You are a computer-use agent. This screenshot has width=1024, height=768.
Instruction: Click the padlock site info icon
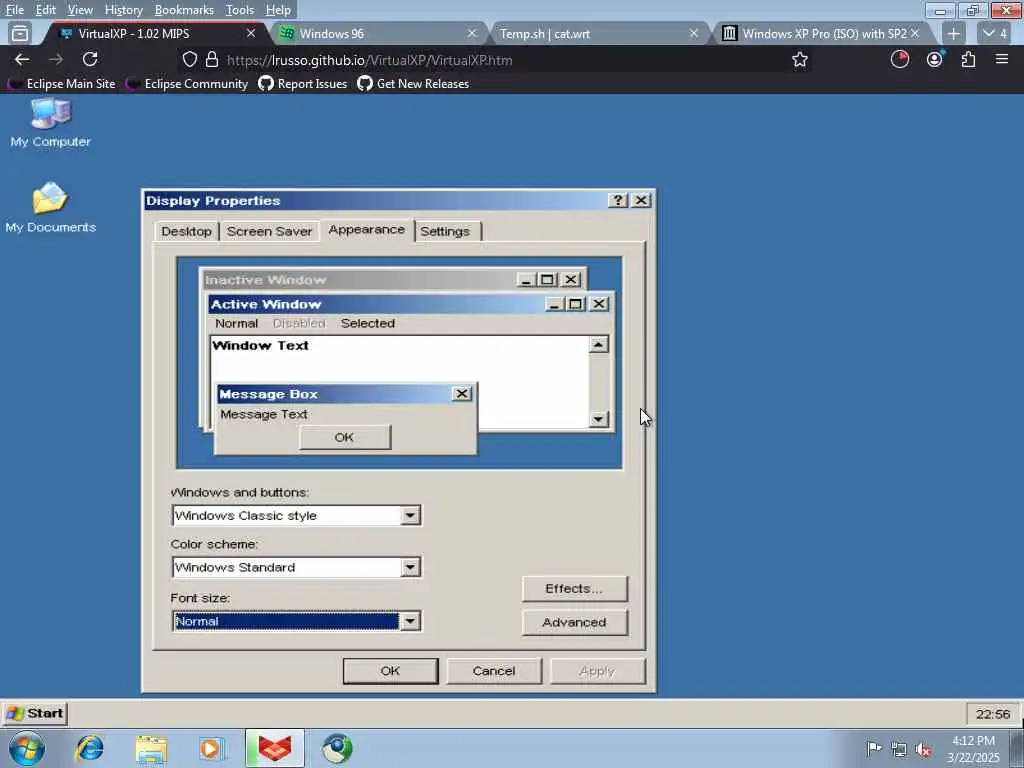[212, 59]
